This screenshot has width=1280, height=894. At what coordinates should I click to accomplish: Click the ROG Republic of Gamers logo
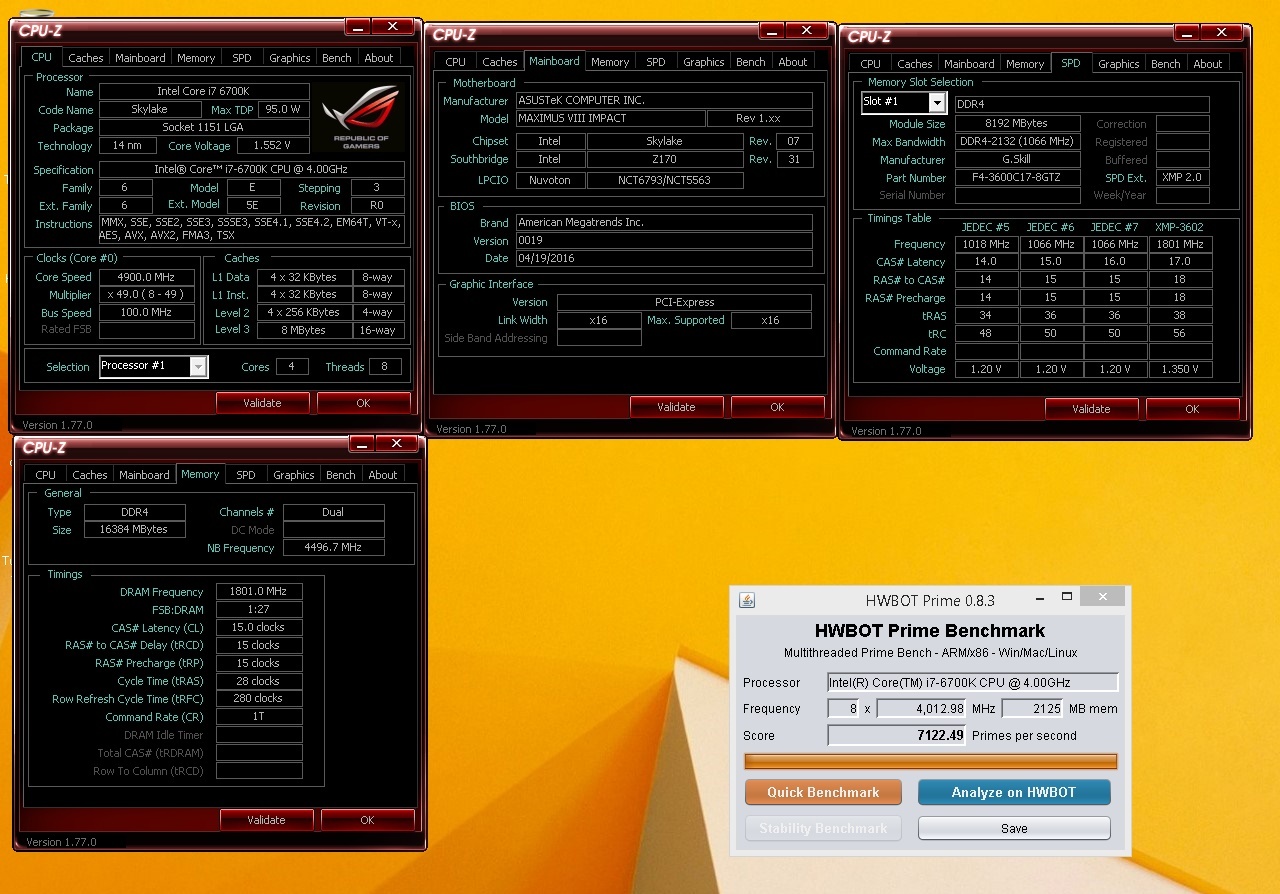tap(362, 116)
